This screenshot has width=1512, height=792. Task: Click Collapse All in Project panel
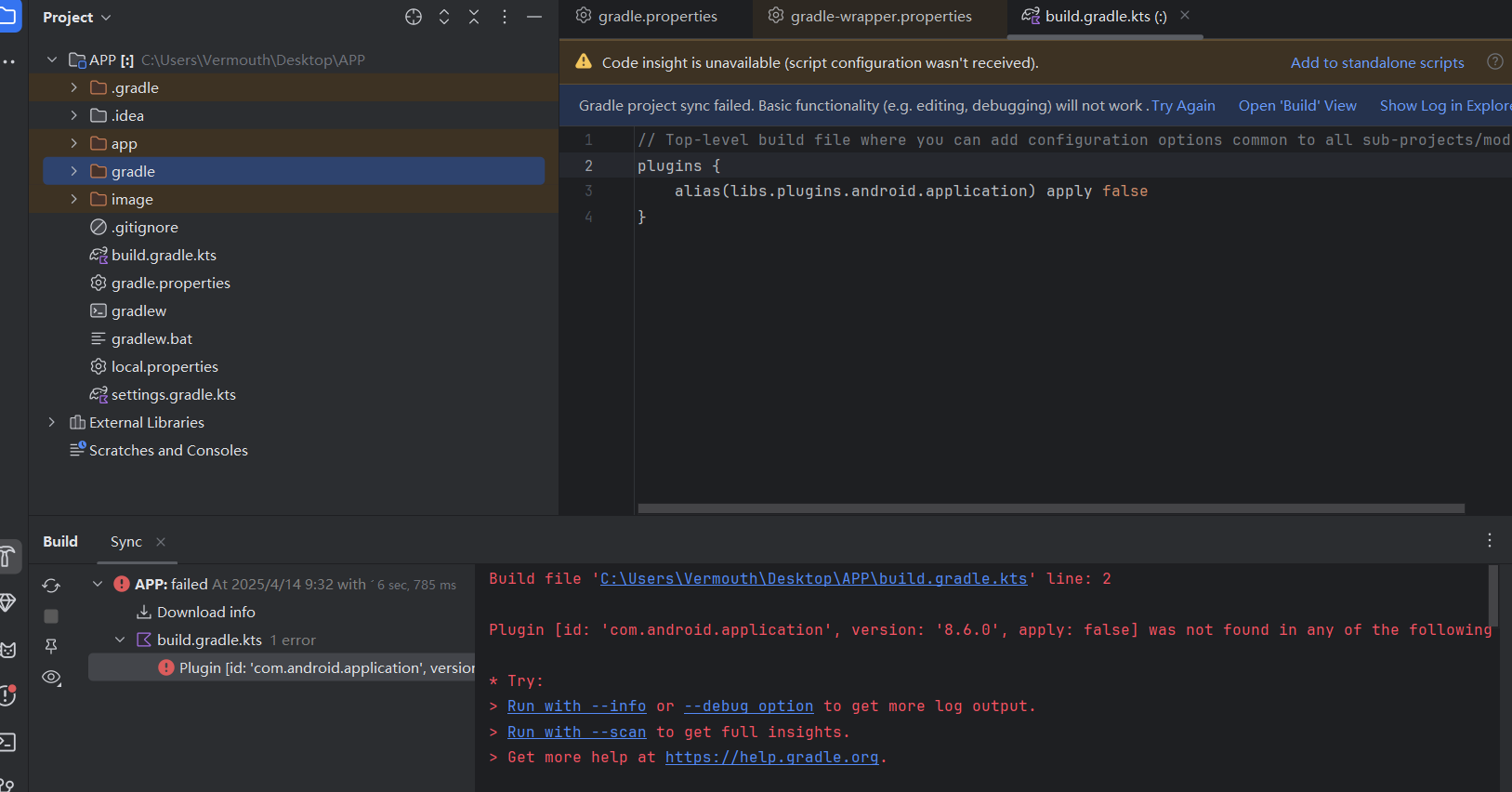click(x=474, y=17)
